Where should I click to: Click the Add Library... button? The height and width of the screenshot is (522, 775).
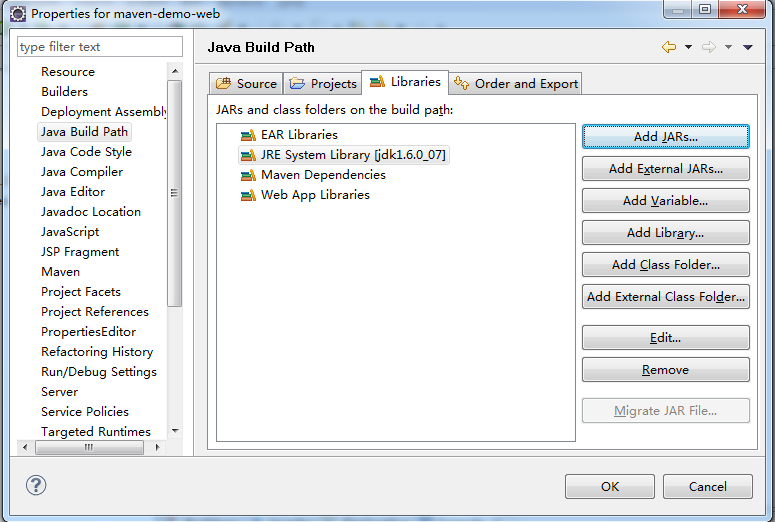(x=666, y=232)
